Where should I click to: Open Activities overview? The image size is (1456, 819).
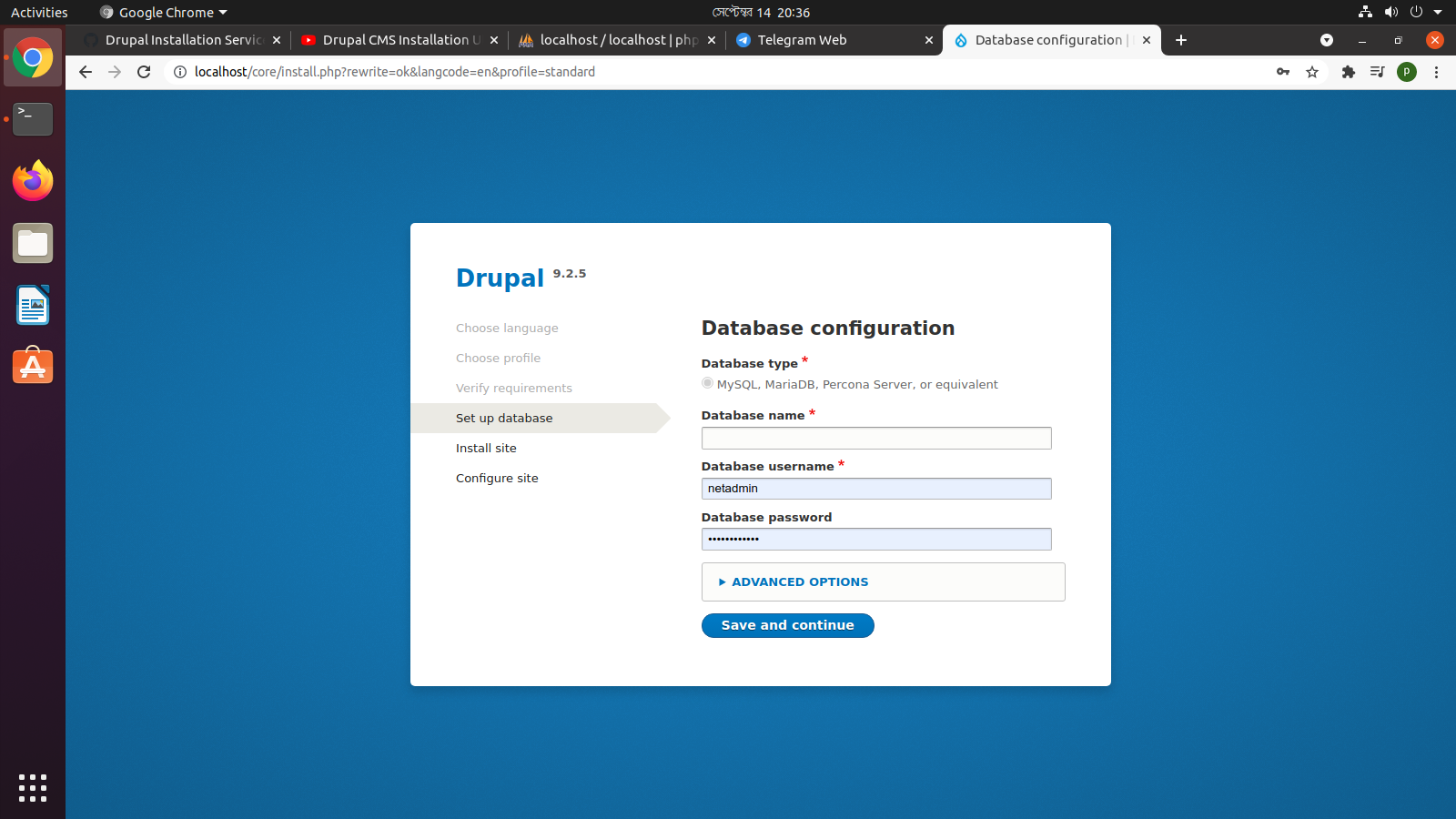[39, 13]
